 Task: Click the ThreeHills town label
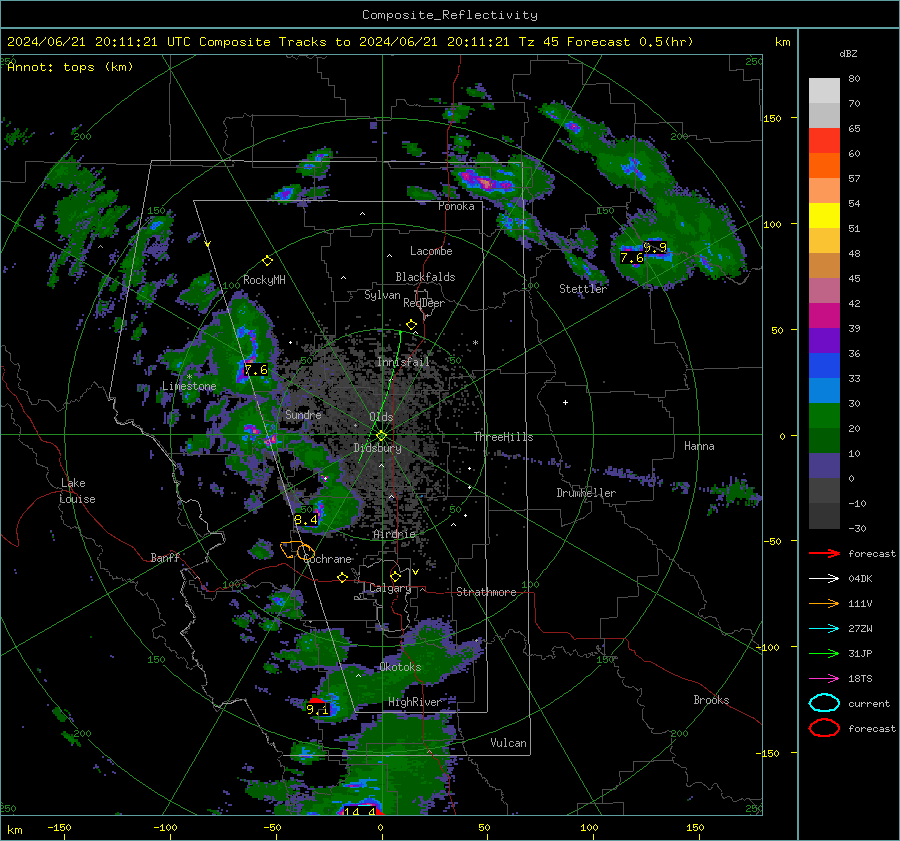point(503,437)
